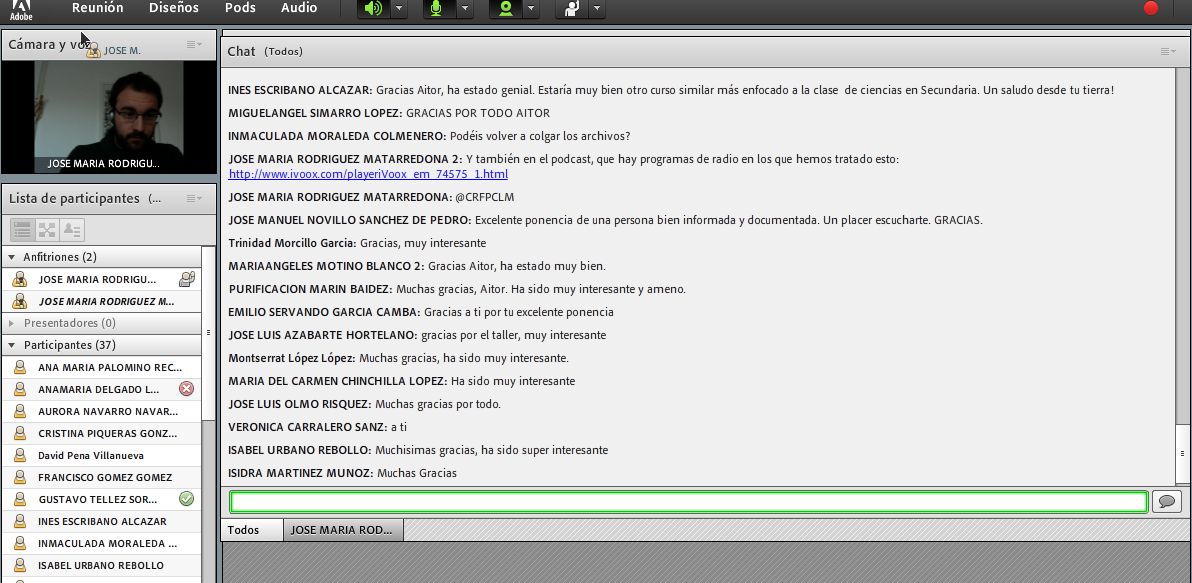
Task: Switch to the JOSE MARIA ROD... chat tab
Action: click(342, 530)
